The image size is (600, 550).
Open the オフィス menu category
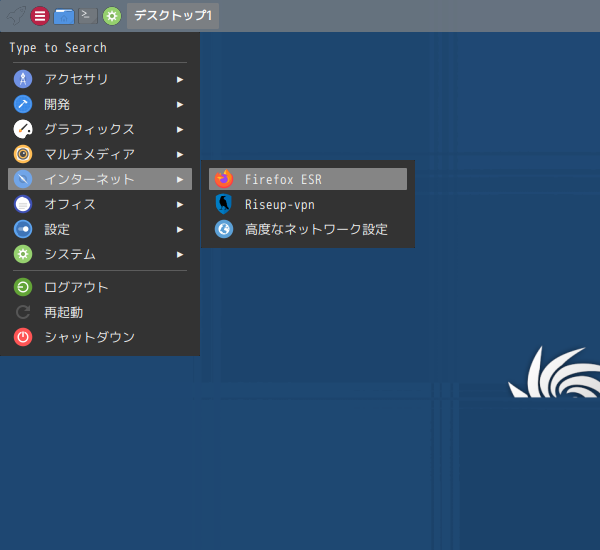(x=100, y=204)
